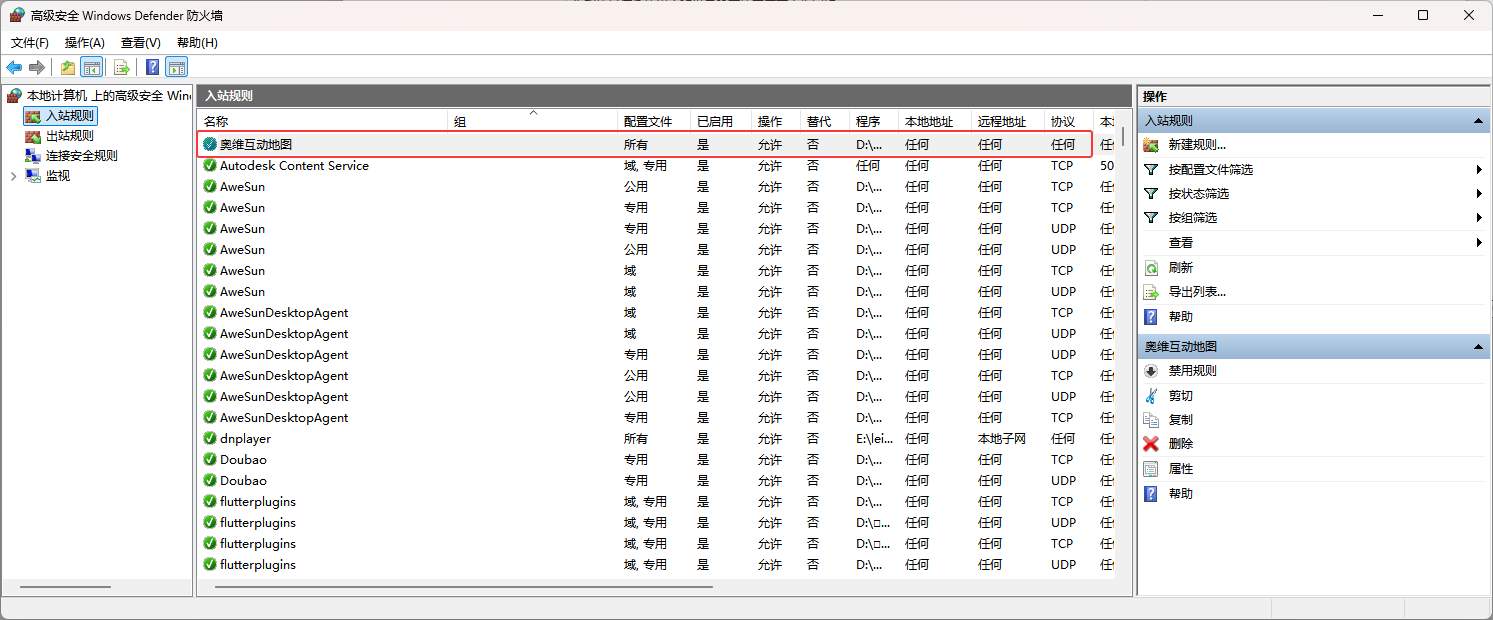The height and width of the screenshot is (620, 1493).
Task: Click the 剪切 scissors icon
Action: (x=1151, y=396)
